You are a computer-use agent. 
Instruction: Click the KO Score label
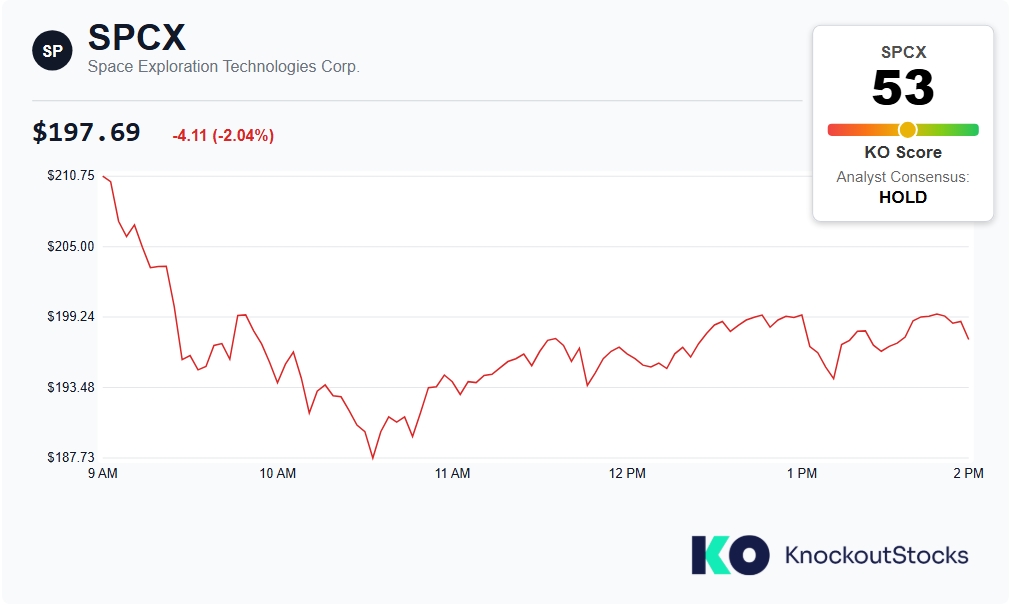(x=903, y=153)
